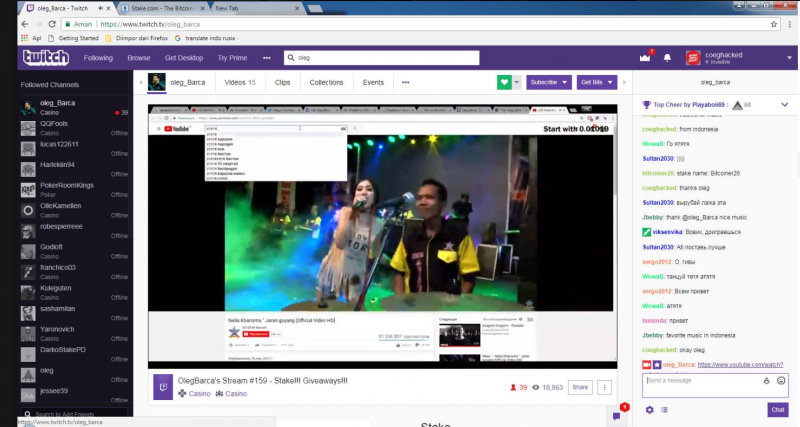Open the notifications bell
The image size is (800, 427).
coord(667,58)
